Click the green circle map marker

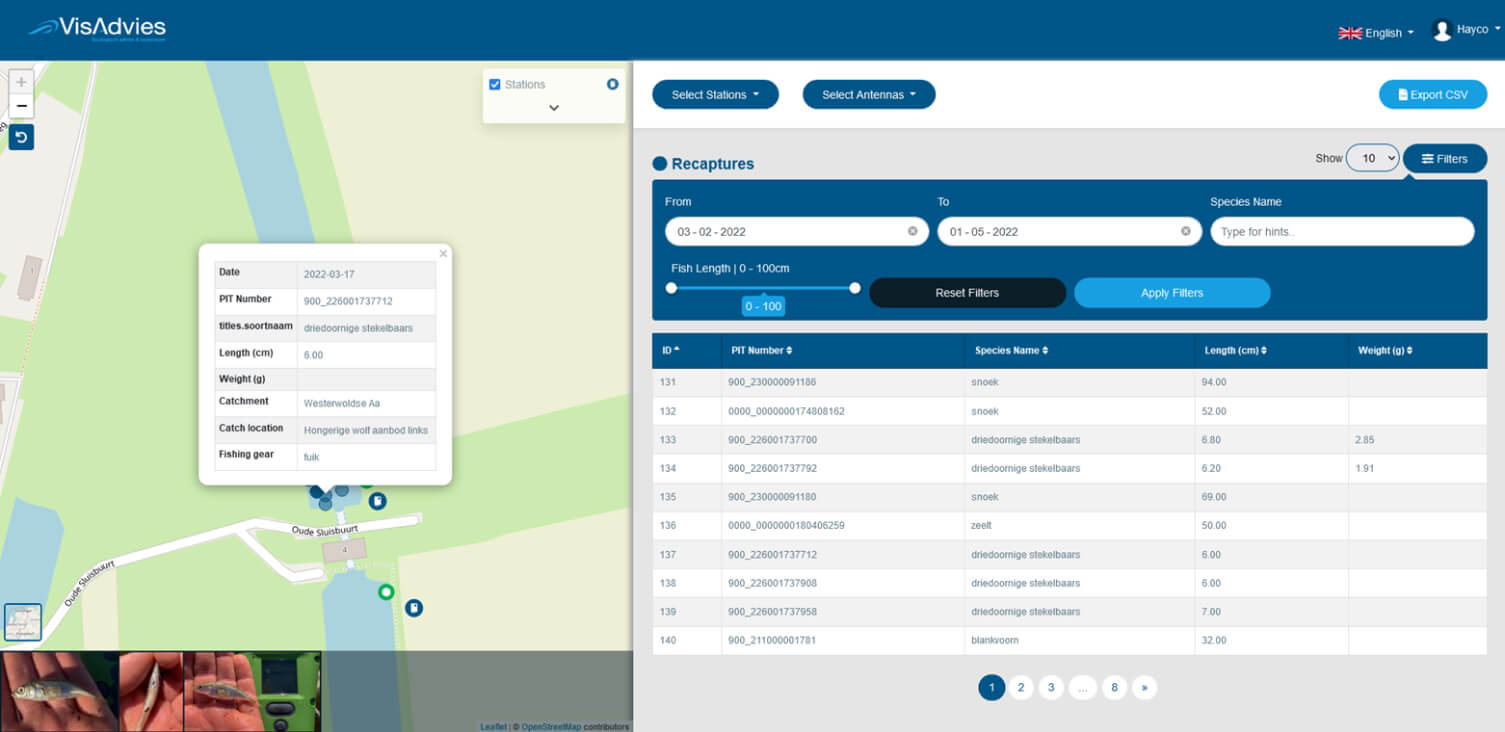(386, 592)
